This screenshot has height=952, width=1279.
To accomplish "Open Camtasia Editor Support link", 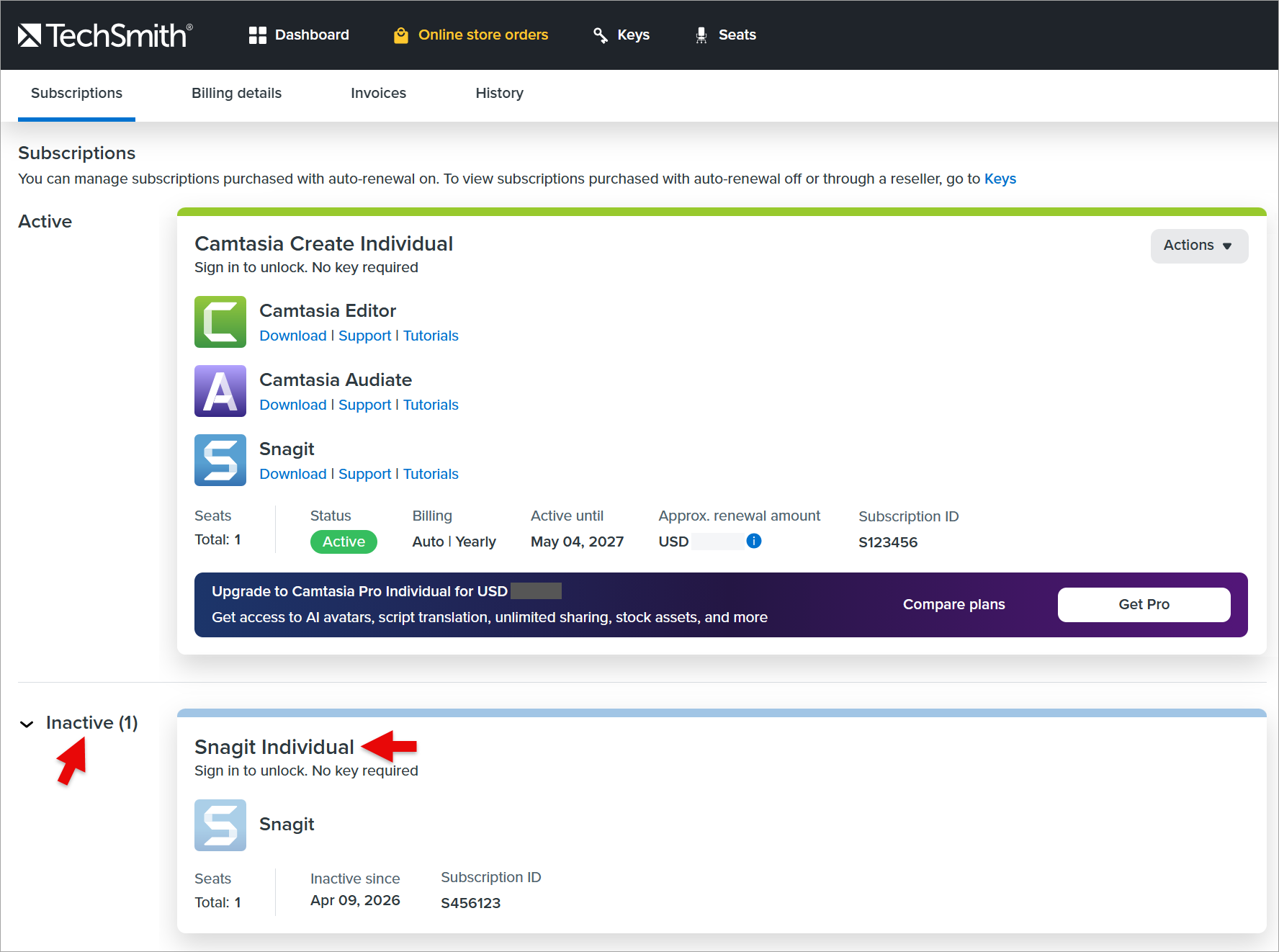I will pyautogui.click(x=364, y=336).
